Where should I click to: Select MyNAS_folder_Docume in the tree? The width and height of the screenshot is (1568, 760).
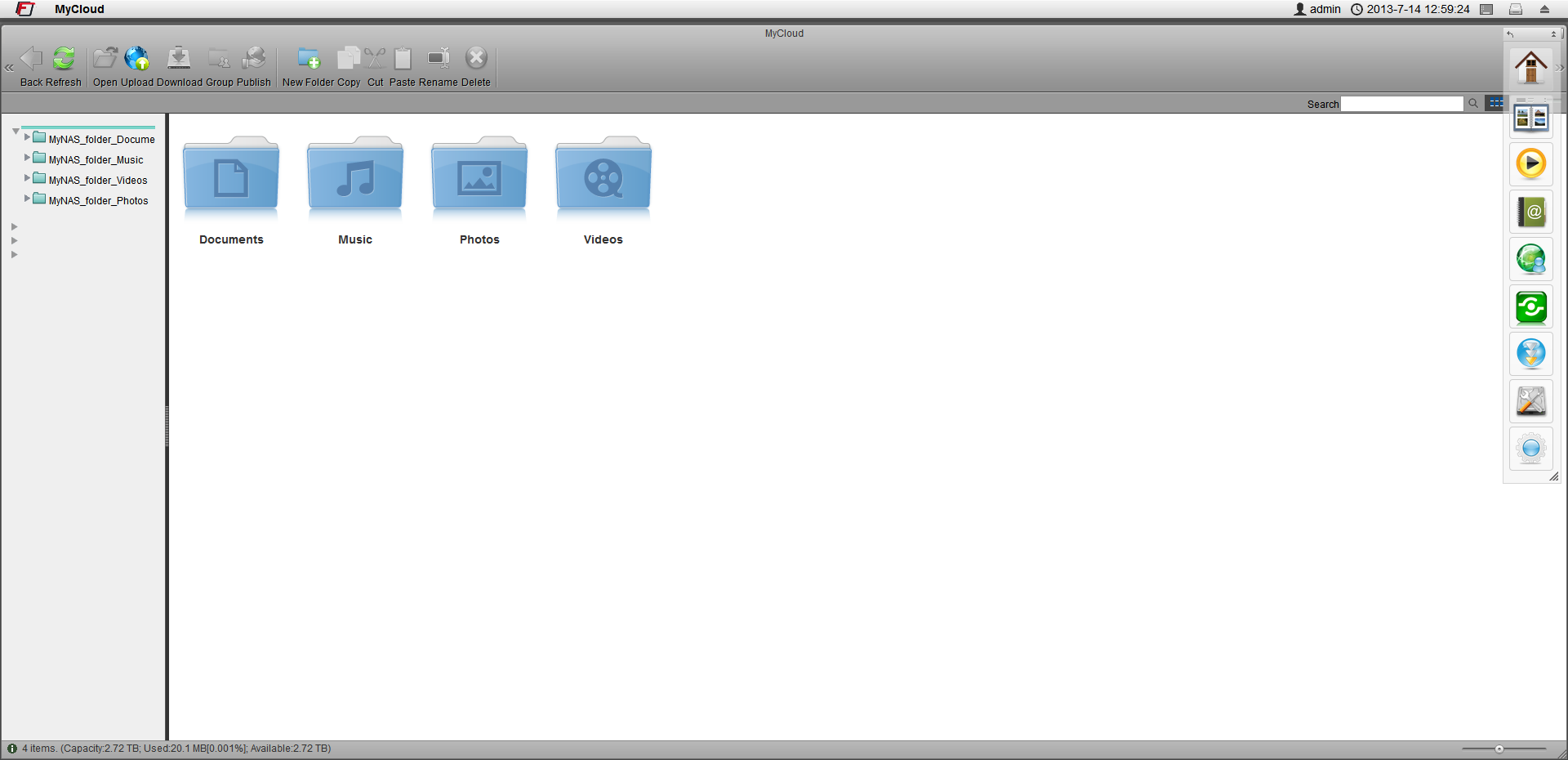(101, 140)
